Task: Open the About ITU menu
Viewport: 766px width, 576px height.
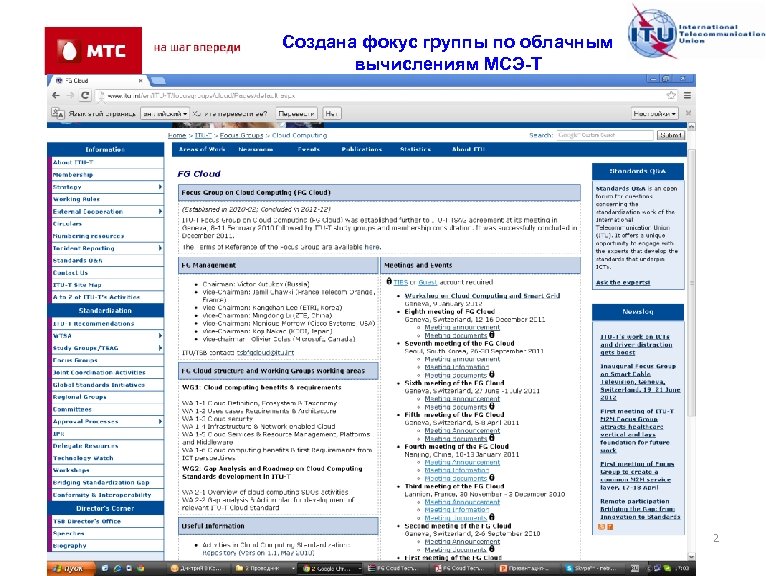Action: (x=468, y=149)
